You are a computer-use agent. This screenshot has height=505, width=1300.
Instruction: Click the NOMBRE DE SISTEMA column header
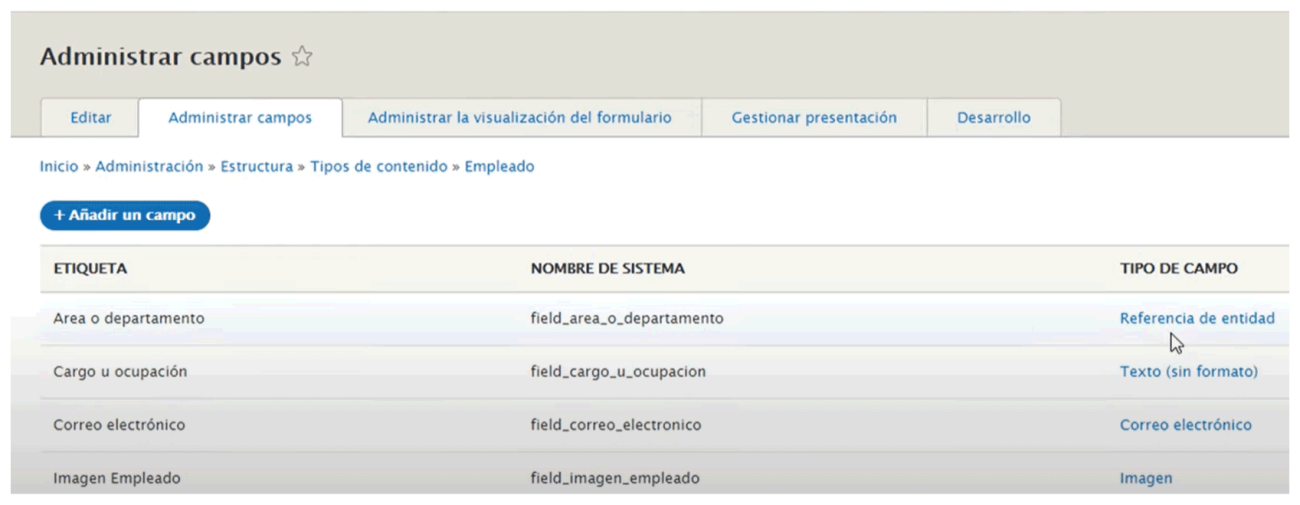point(607,269)
